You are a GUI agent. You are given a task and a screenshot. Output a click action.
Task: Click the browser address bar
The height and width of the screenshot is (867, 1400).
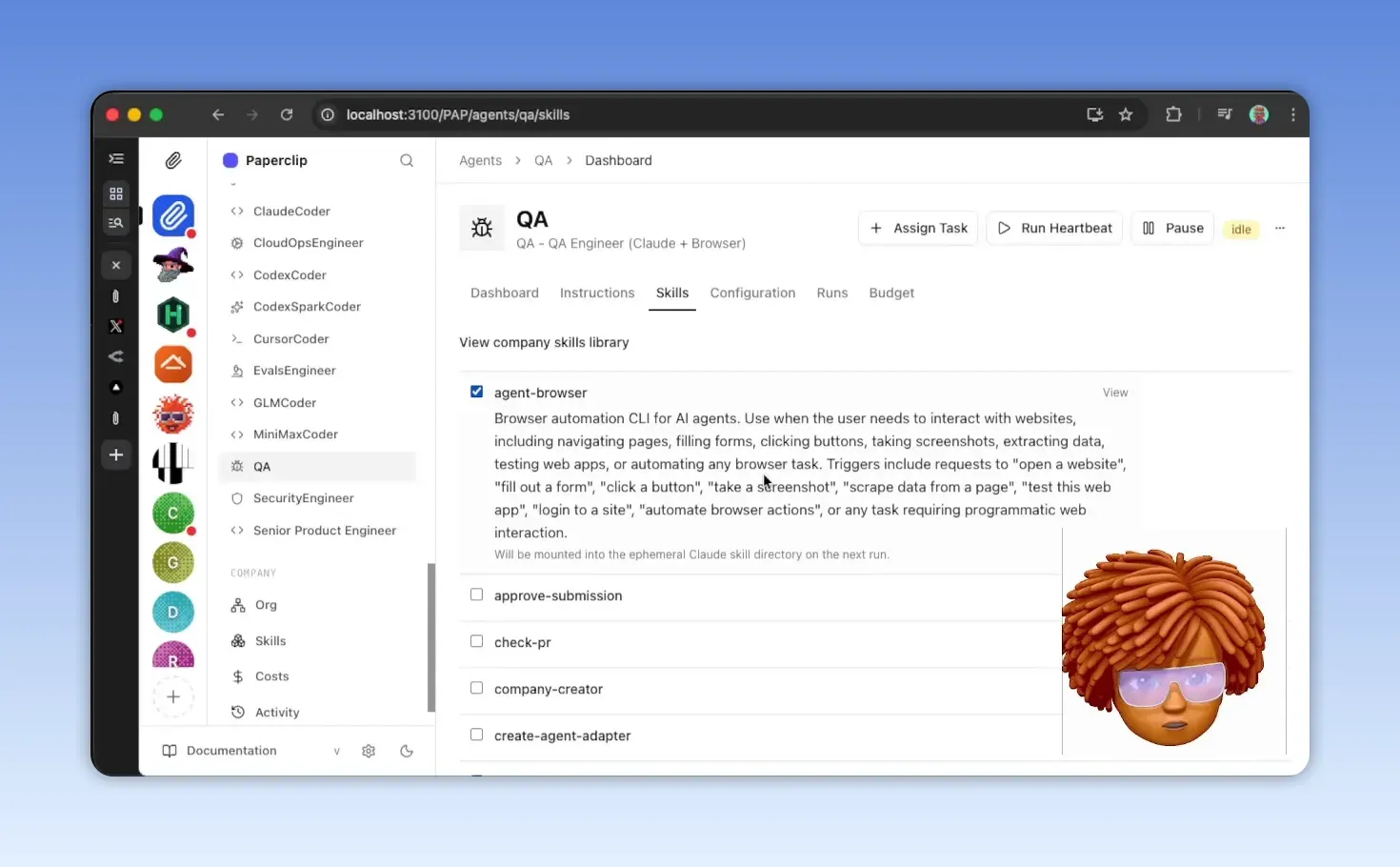point(457,114)
